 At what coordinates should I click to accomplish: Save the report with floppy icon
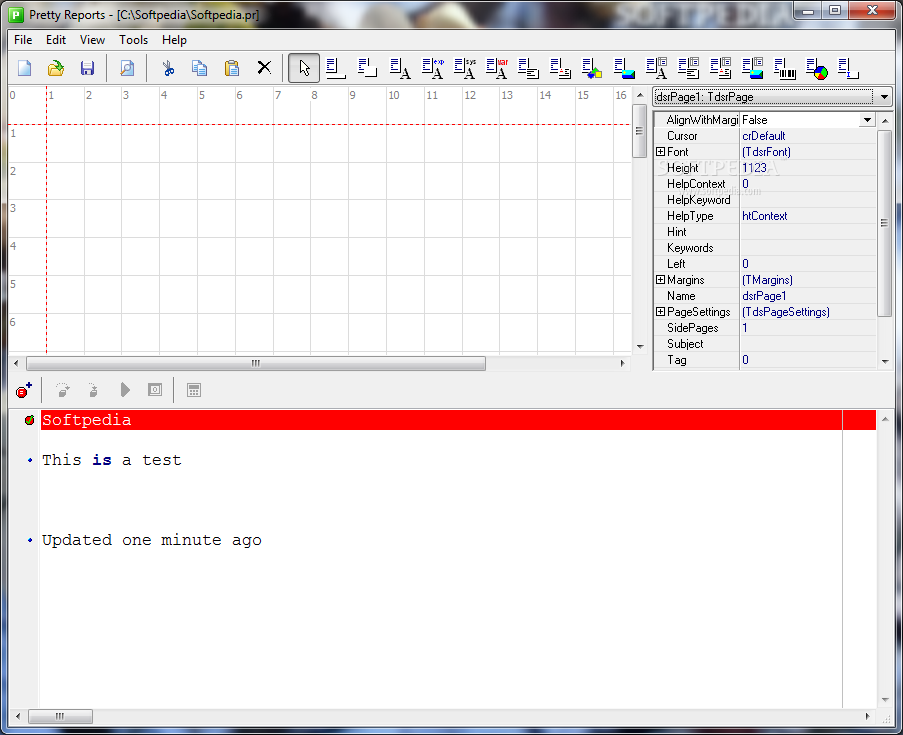point(87,69)
